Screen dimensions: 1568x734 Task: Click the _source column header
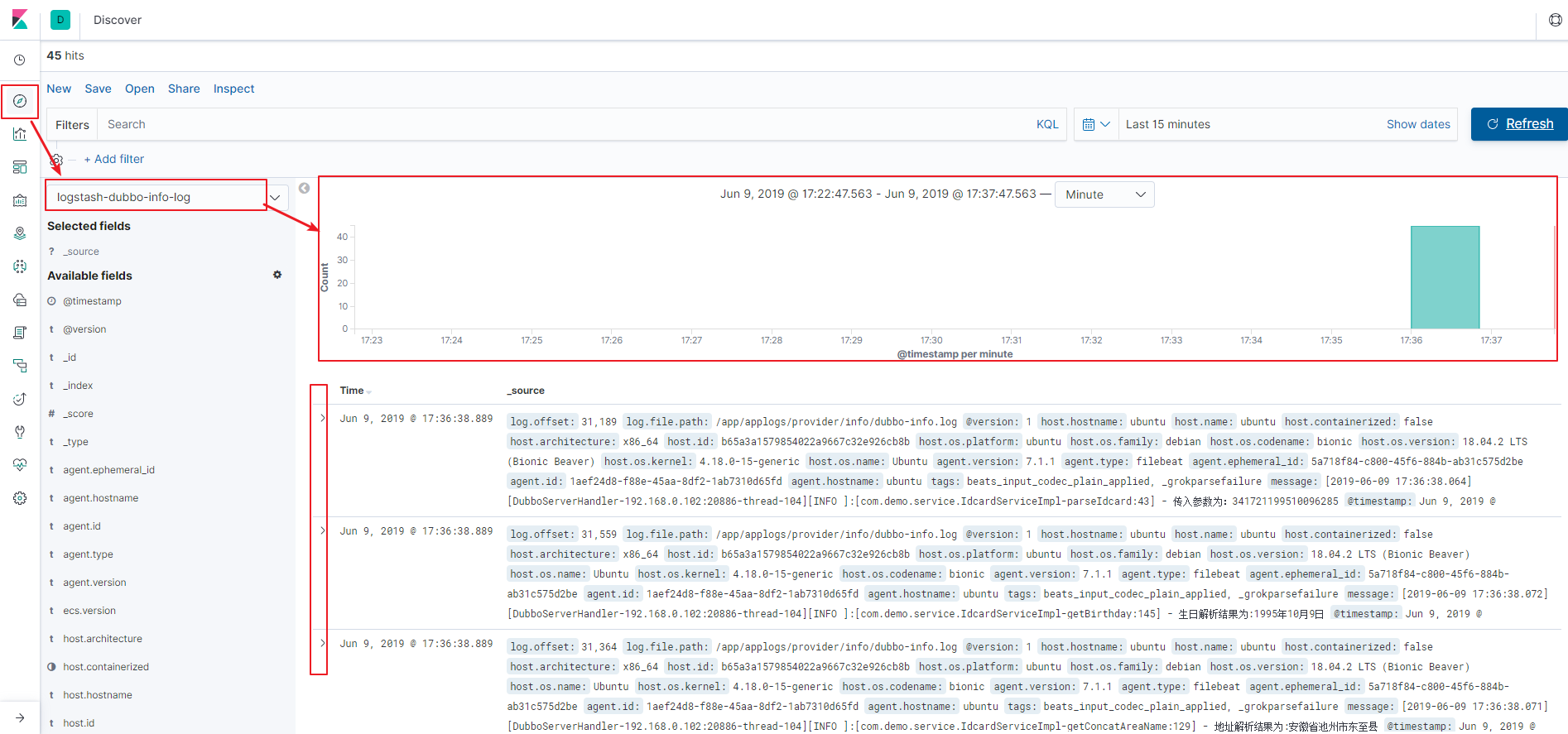point(526,391)
